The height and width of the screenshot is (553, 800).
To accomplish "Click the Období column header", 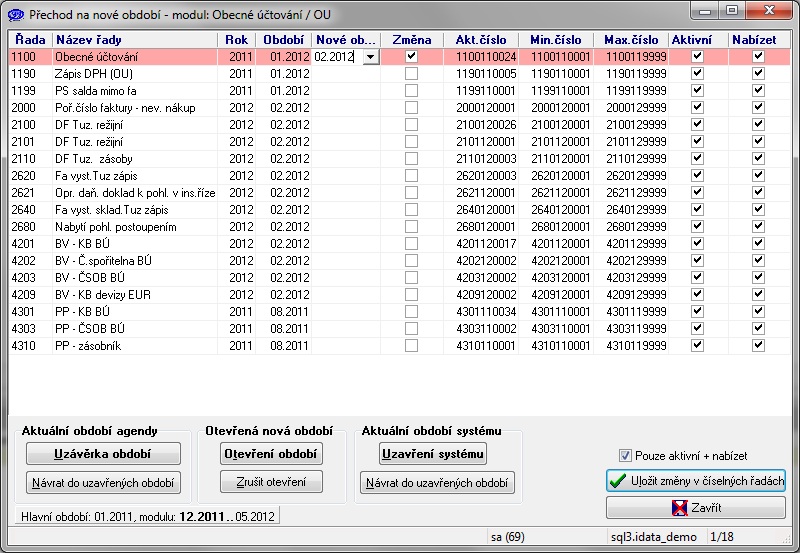I will tap(283, 40).
